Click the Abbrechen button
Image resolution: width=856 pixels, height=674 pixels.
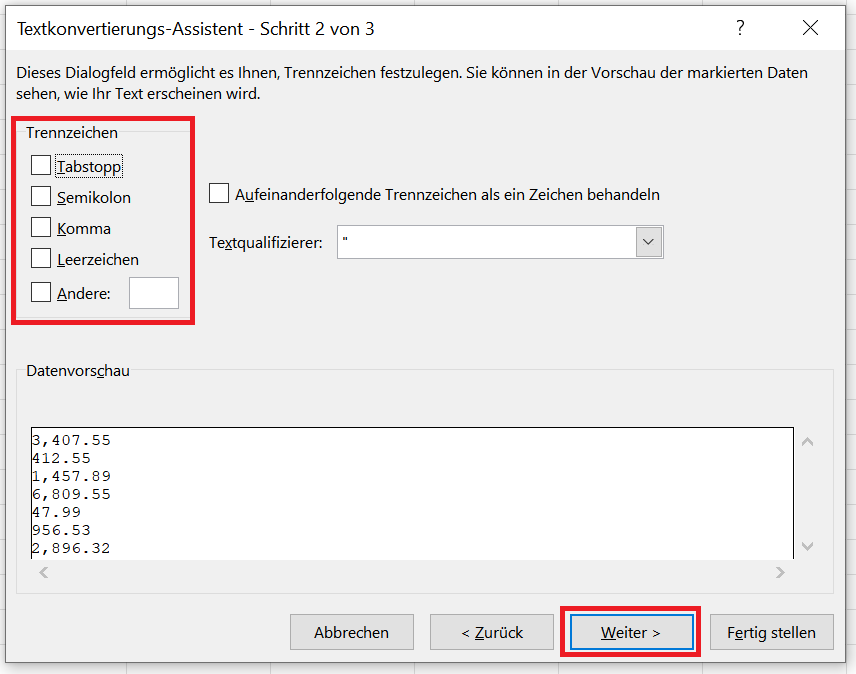click(x=352, y=632)
